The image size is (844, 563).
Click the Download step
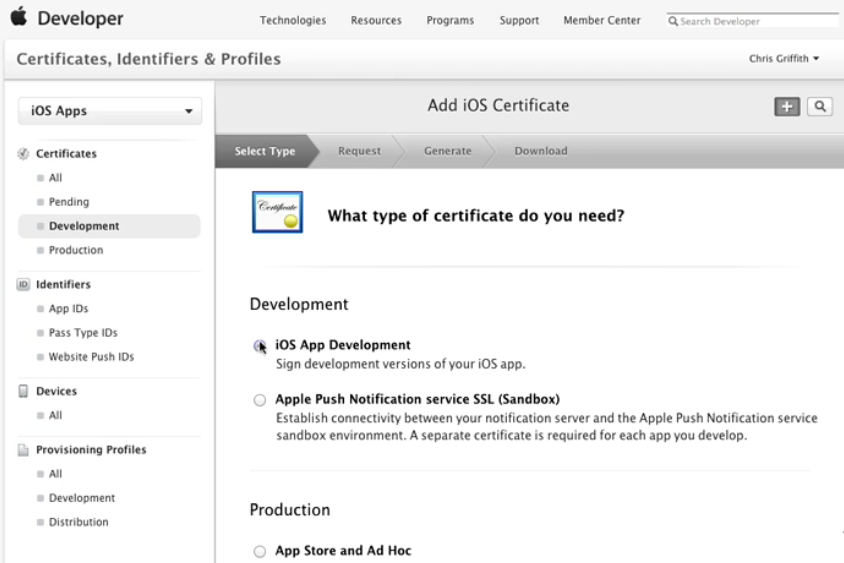pos(540,151)
